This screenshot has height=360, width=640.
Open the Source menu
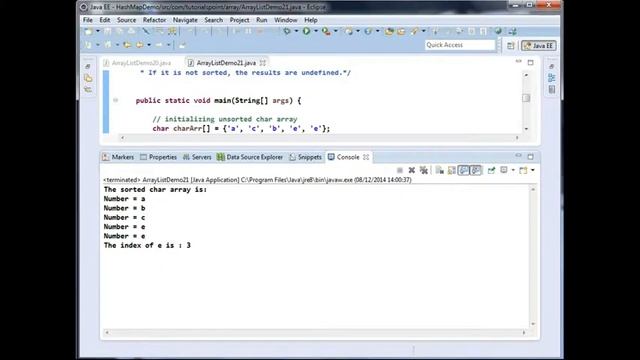point(127,20)
